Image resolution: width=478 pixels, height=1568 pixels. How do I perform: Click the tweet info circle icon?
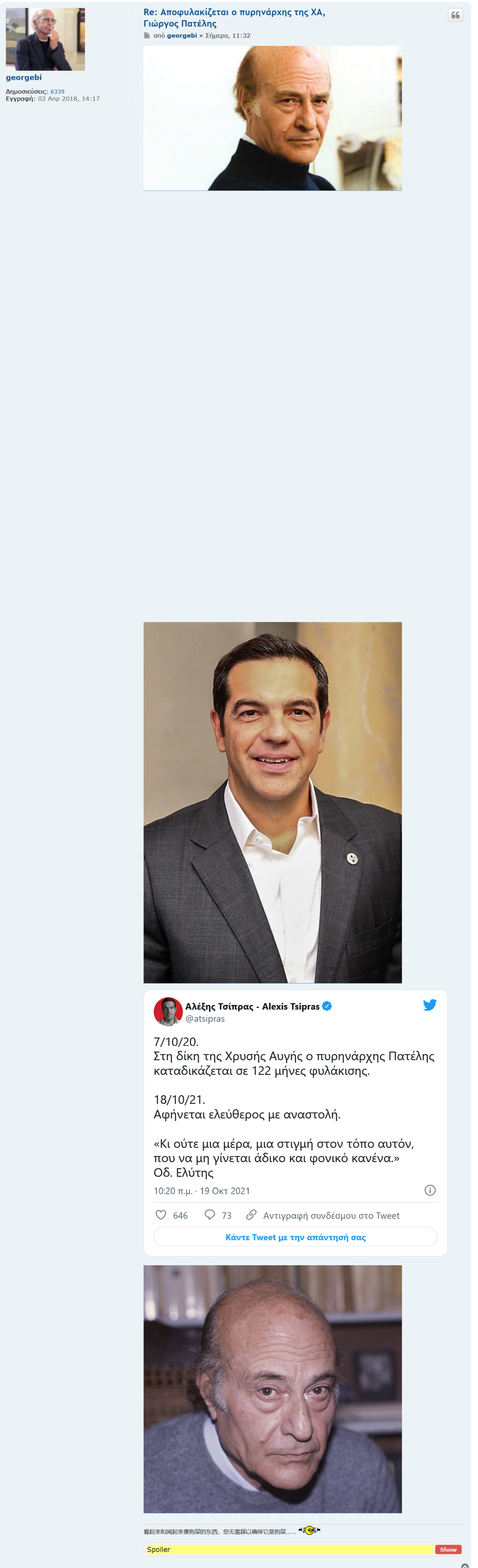(x=429, y=1190)
